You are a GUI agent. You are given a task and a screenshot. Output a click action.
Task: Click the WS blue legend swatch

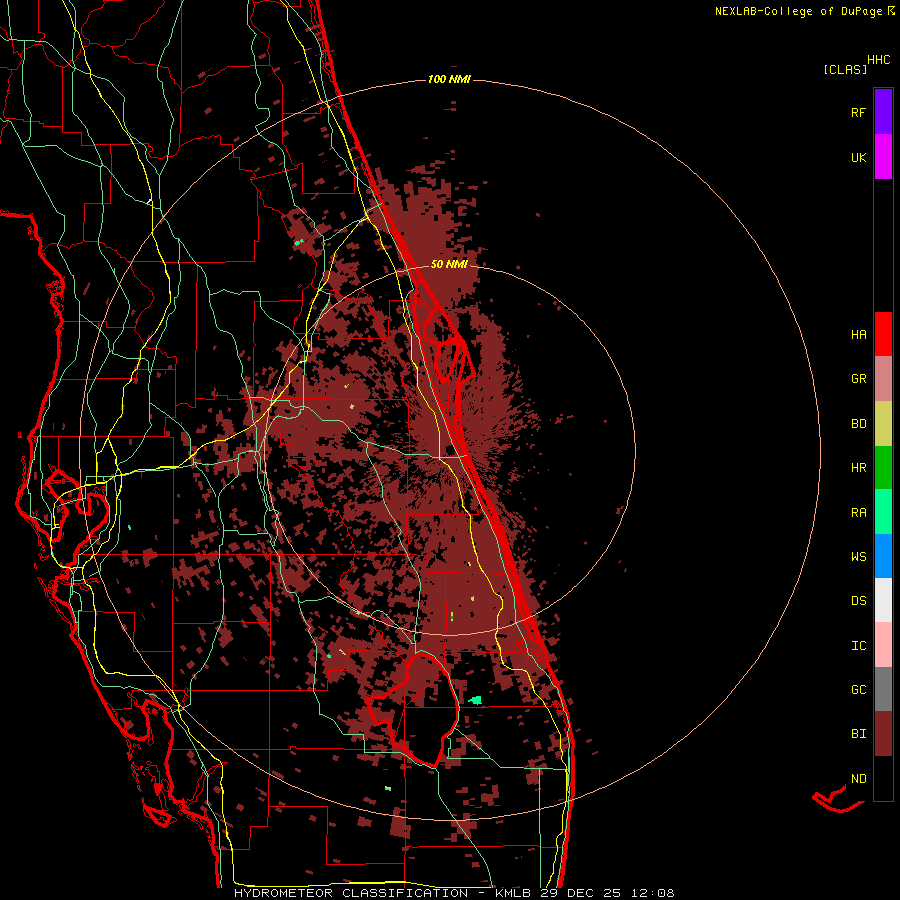(883, 556)
